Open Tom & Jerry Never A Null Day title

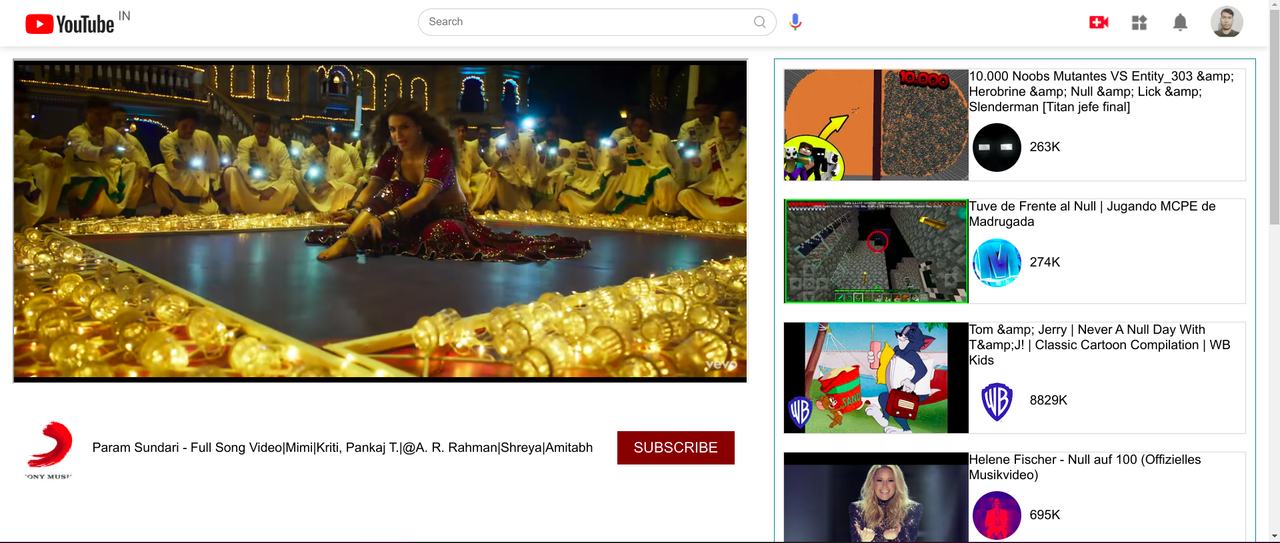[1100, 345]
